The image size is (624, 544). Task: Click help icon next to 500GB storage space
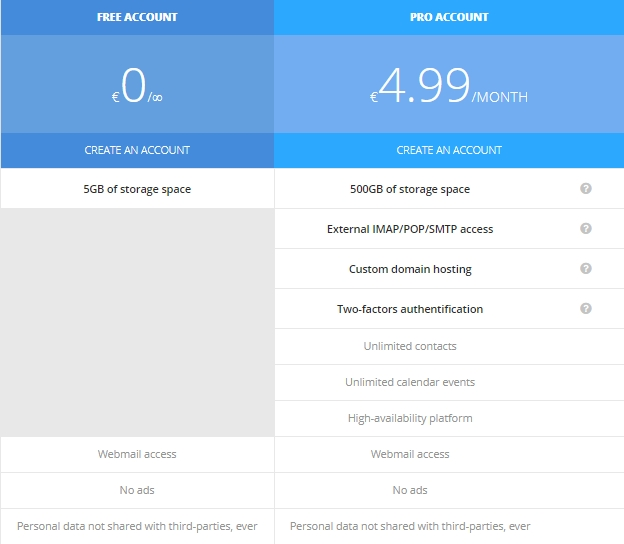pos(585,188)
